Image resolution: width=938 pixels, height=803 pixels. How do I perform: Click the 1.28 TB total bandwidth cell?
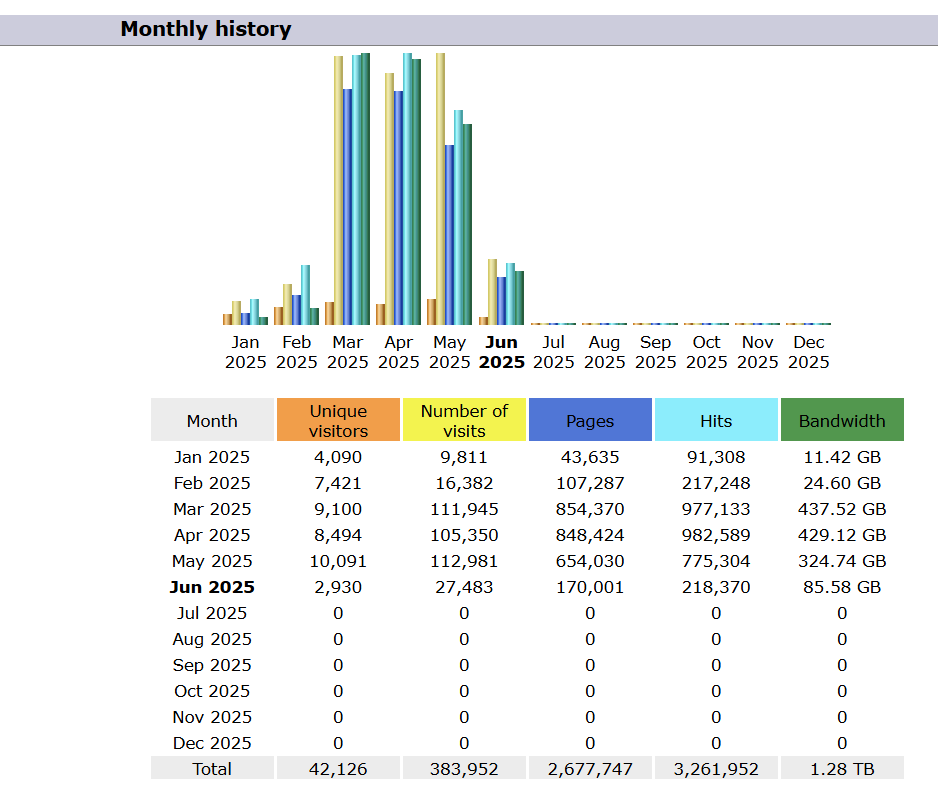[x=842, y=769]
